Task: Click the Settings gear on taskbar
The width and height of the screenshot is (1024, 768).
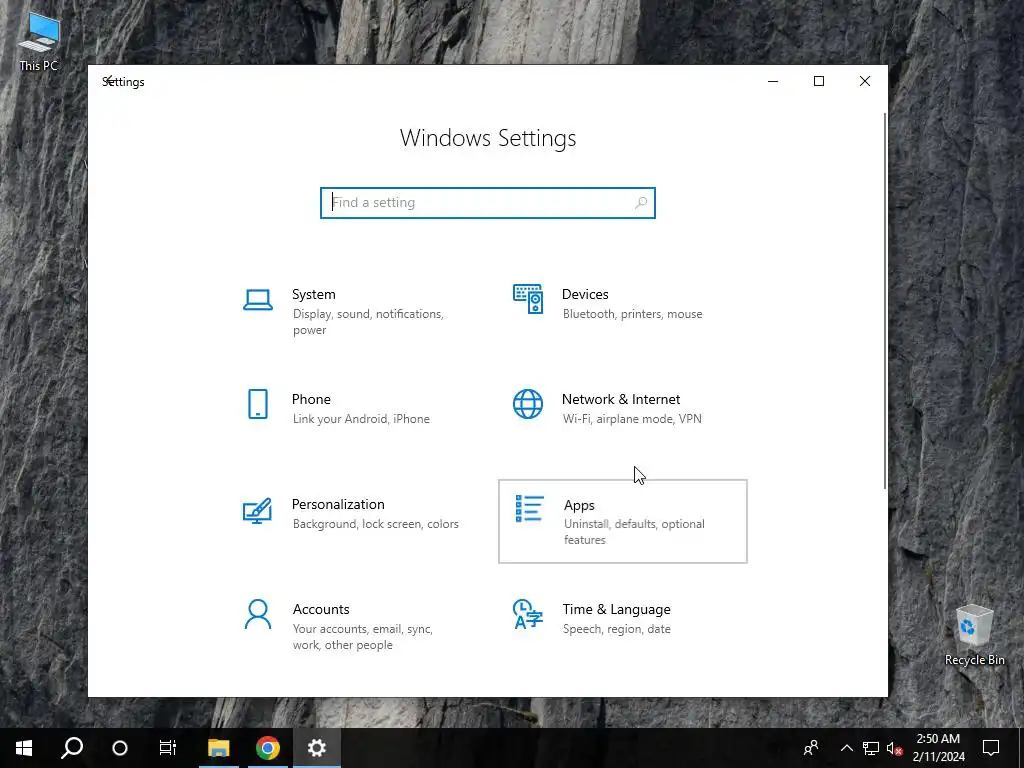Action: click(317, 748)
